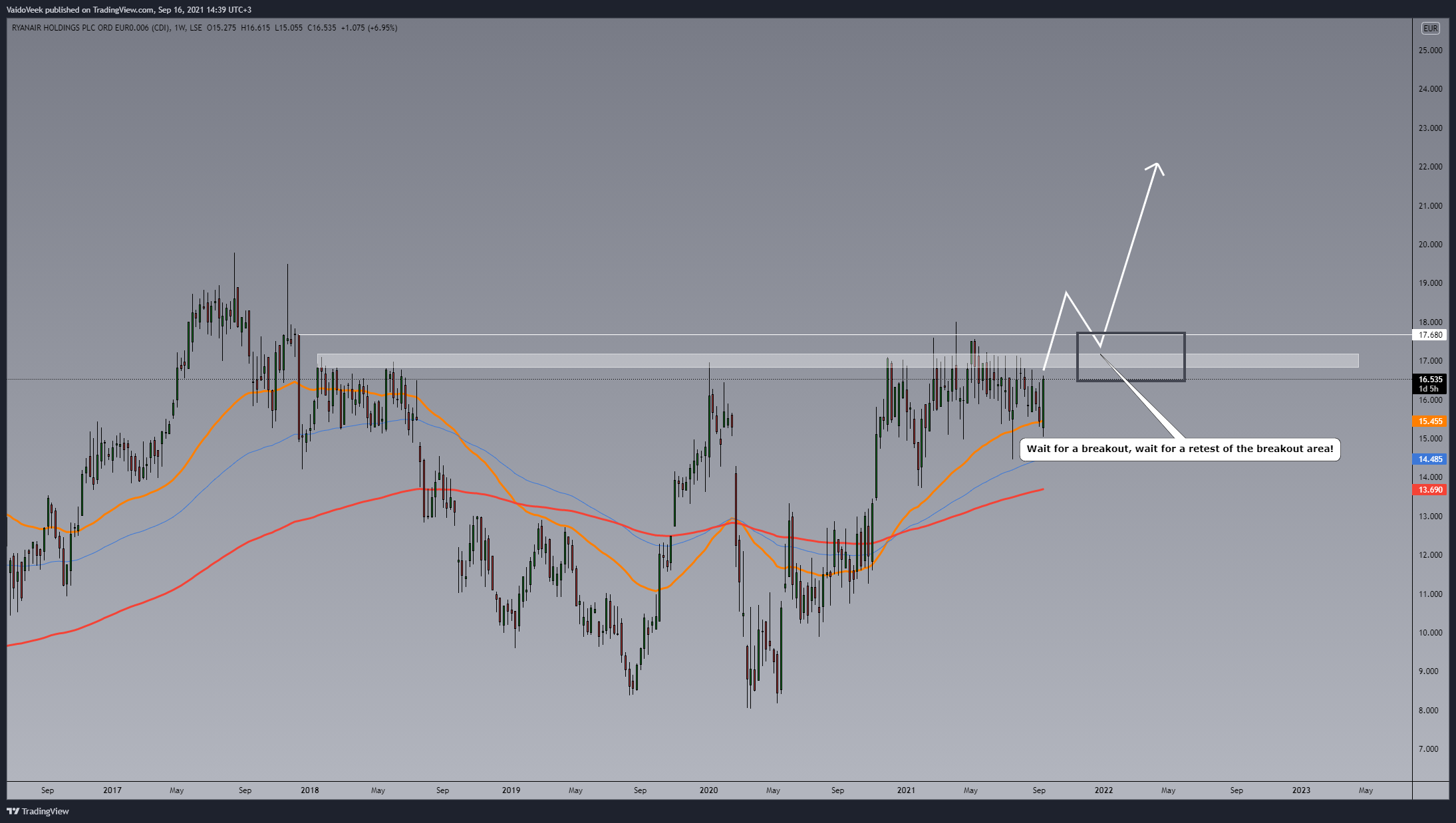Click the 2022 time axis label

pyautogui.click(x=1103, y=790)
